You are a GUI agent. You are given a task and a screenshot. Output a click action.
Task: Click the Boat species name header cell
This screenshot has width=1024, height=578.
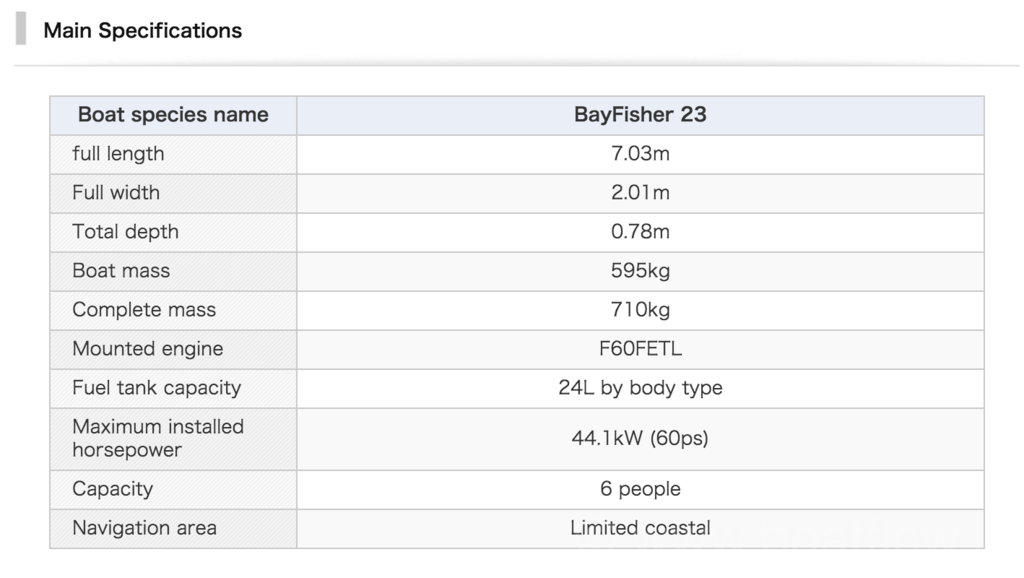point(173,115)
